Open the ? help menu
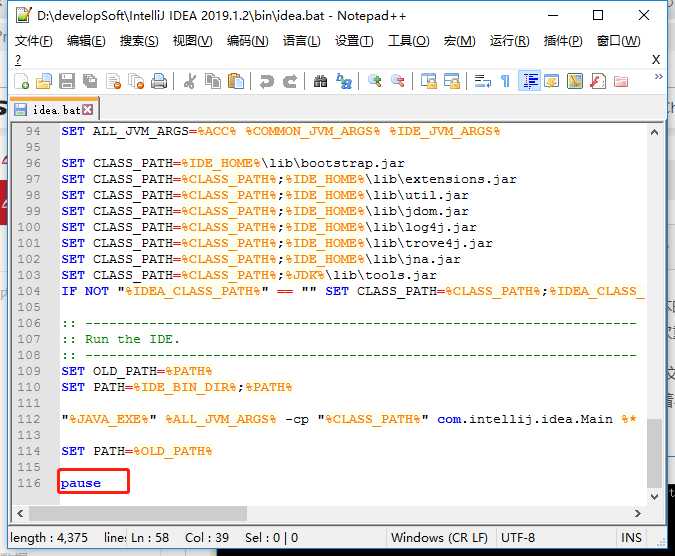The width and height of the screenshot is (675, 556). pos(18,60)
